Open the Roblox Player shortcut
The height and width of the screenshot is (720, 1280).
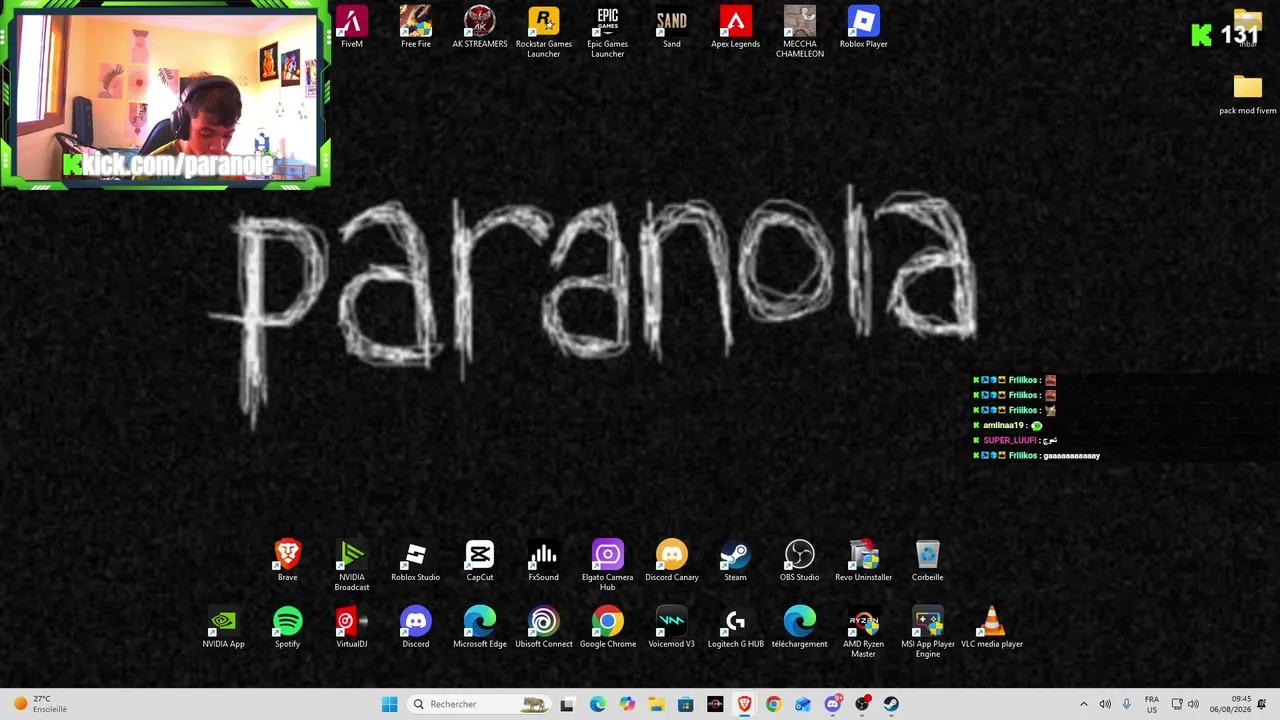click(864, 27)
